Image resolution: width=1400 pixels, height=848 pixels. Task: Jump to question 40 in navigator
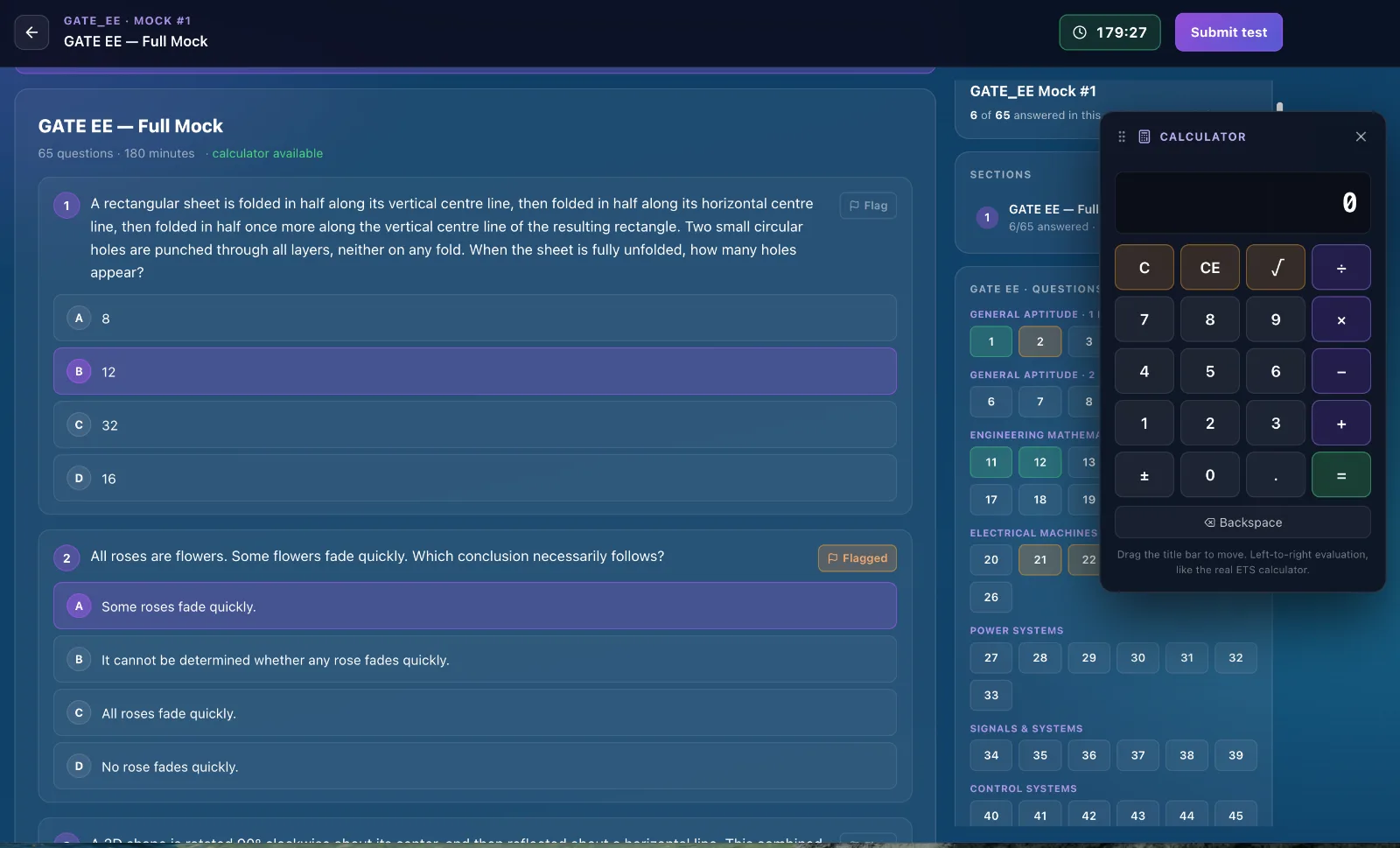pyautogui.click(x=991, y=815)
